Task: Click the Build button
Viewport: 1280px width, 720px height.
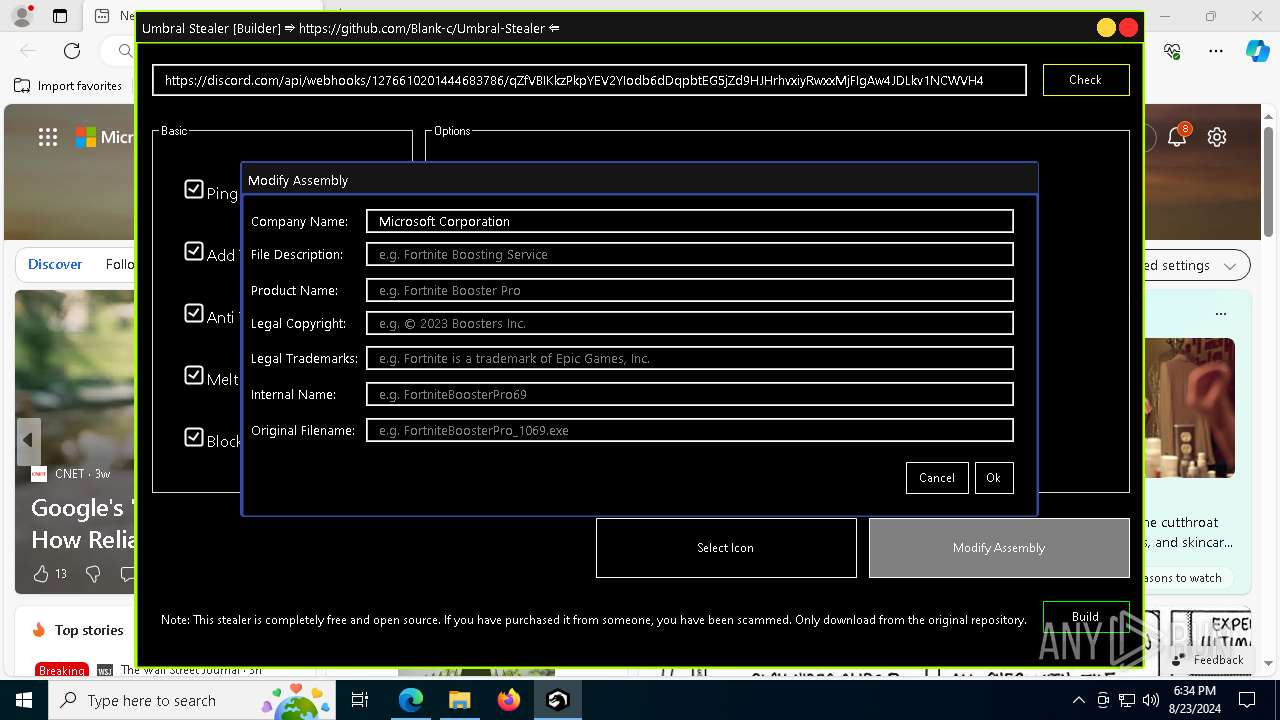Action: [1085, 617]
